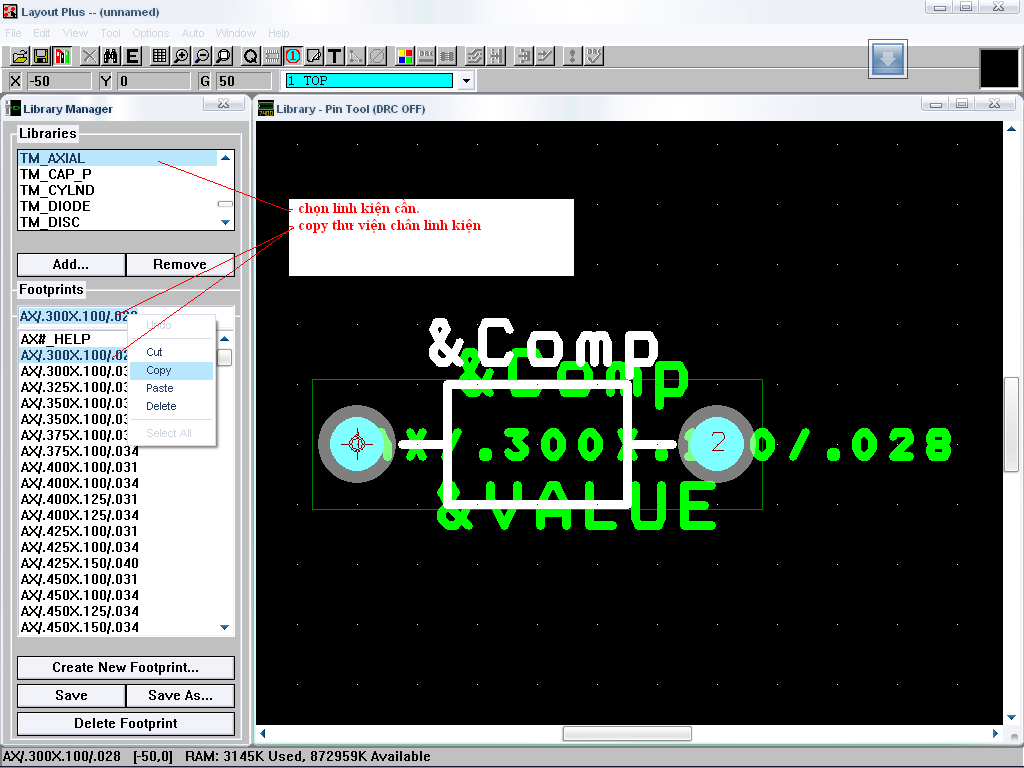Open the Query (Q) window icon
This screenshot has height=768, width=1024.
click(x=250, y=57)
